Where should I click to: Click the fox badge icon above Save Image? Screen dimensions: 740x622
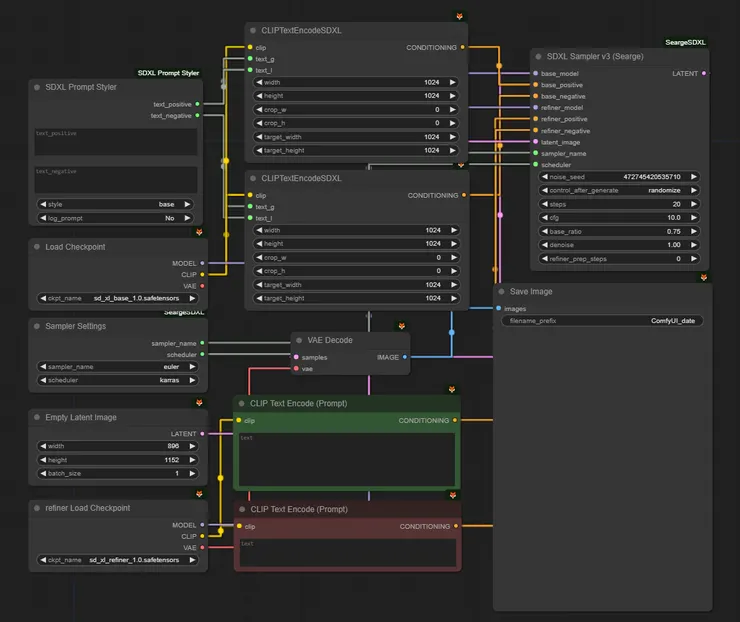704,277
